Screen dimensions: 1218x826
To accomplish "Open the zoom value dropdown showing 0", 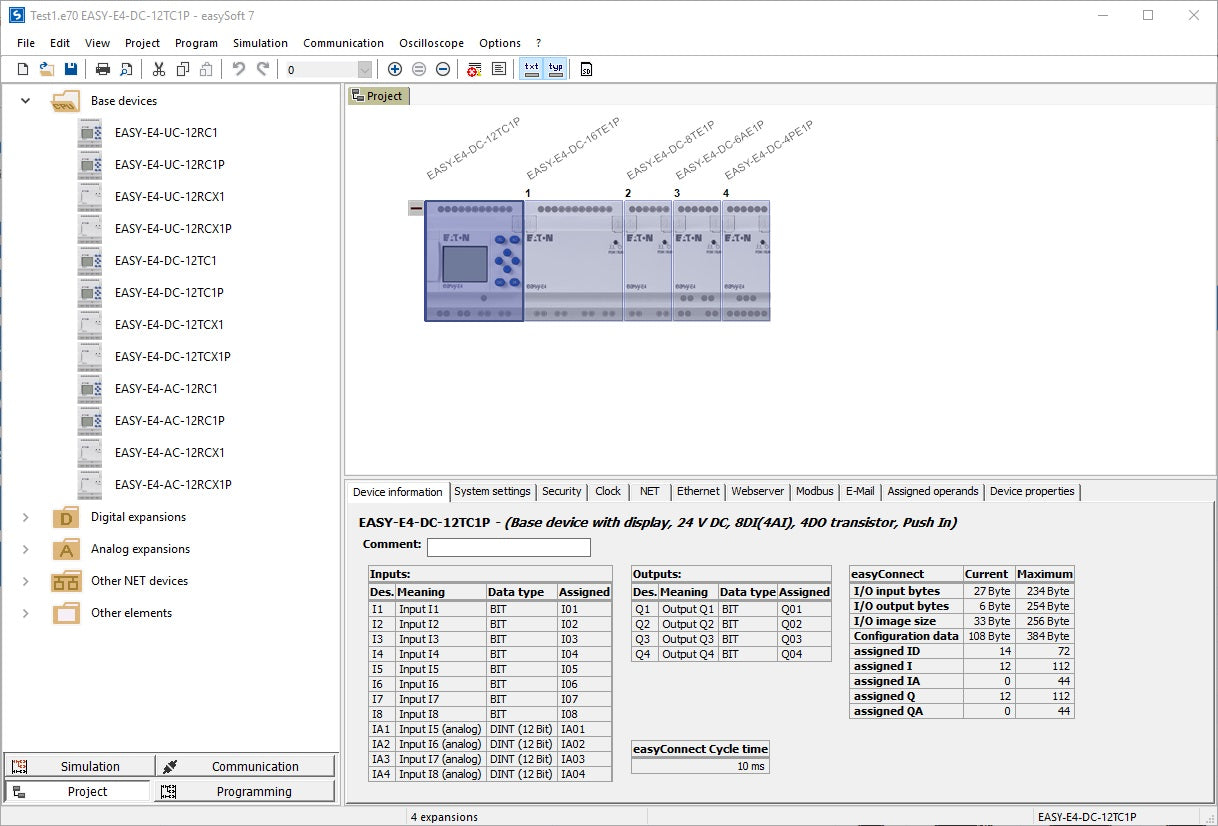I will point(364,69).
